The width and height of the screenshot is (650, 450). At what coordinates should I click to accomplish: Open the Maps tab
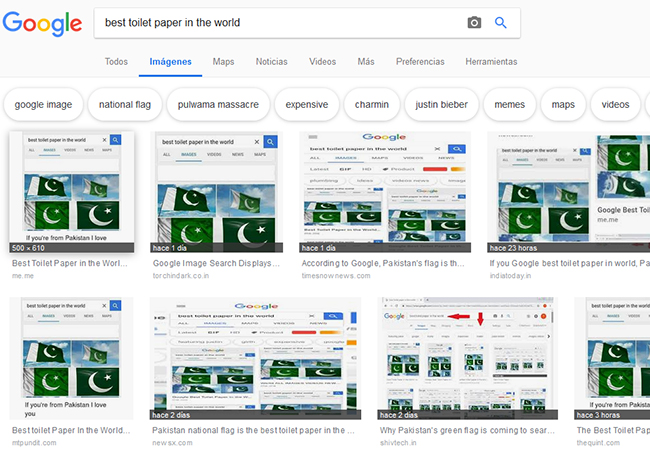pyautogui.click(x=223, y=62)
